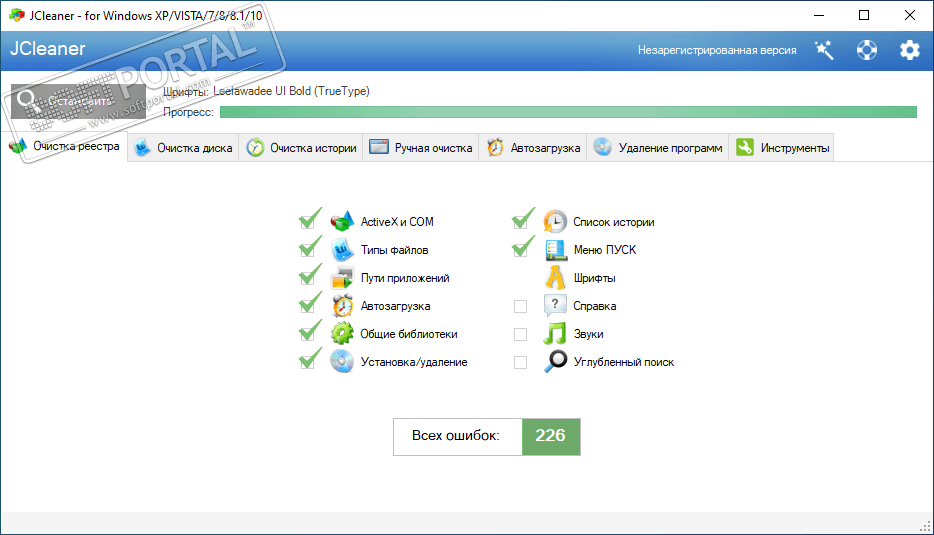Click the Установка/удаление disc icon
This screenshot has height=535, width=934.
[342, 362]
